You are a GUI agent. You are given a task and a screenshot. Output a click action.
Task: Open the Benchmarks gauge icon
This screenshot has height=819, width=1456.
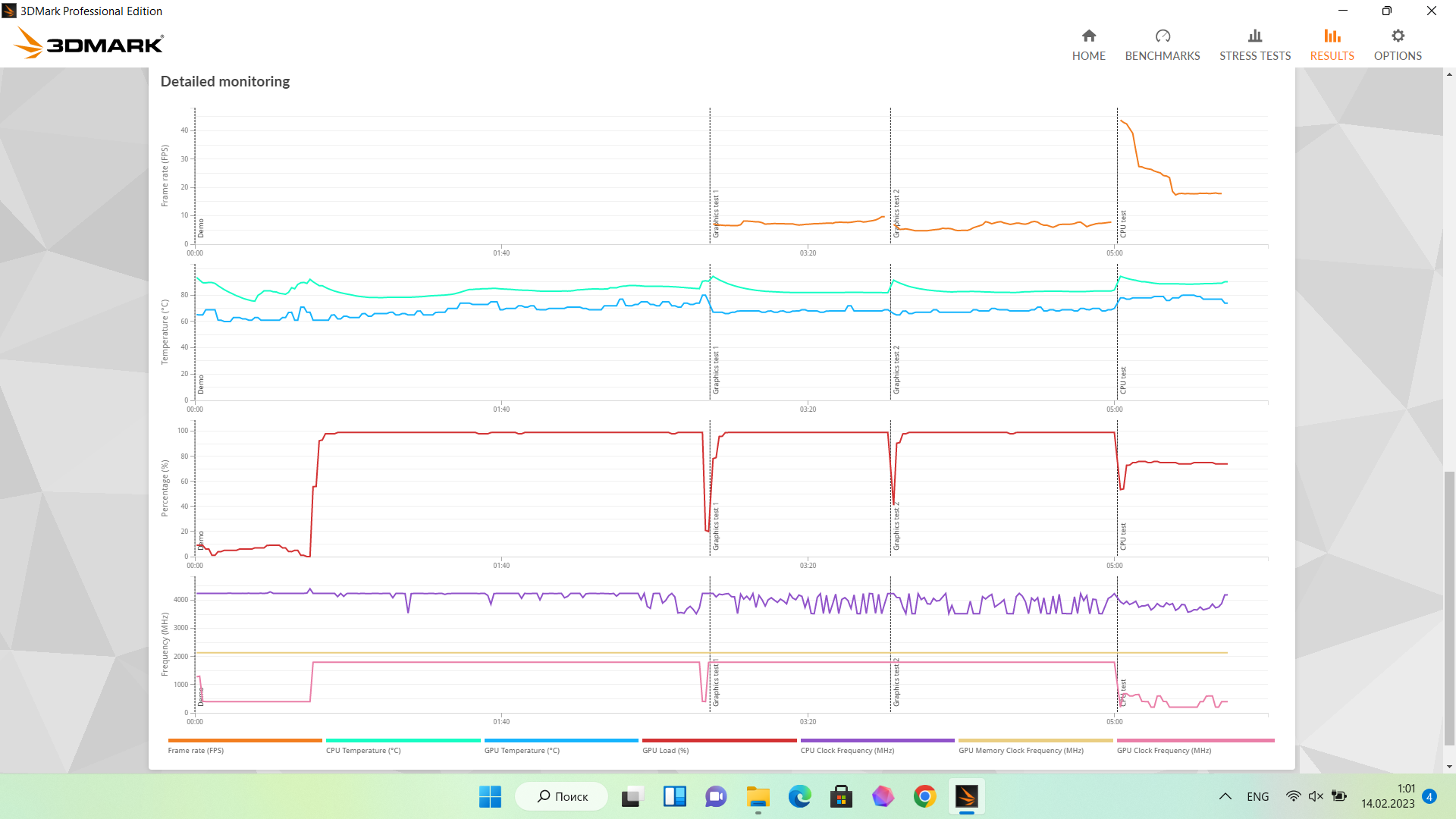click(x=1162, y=36)
